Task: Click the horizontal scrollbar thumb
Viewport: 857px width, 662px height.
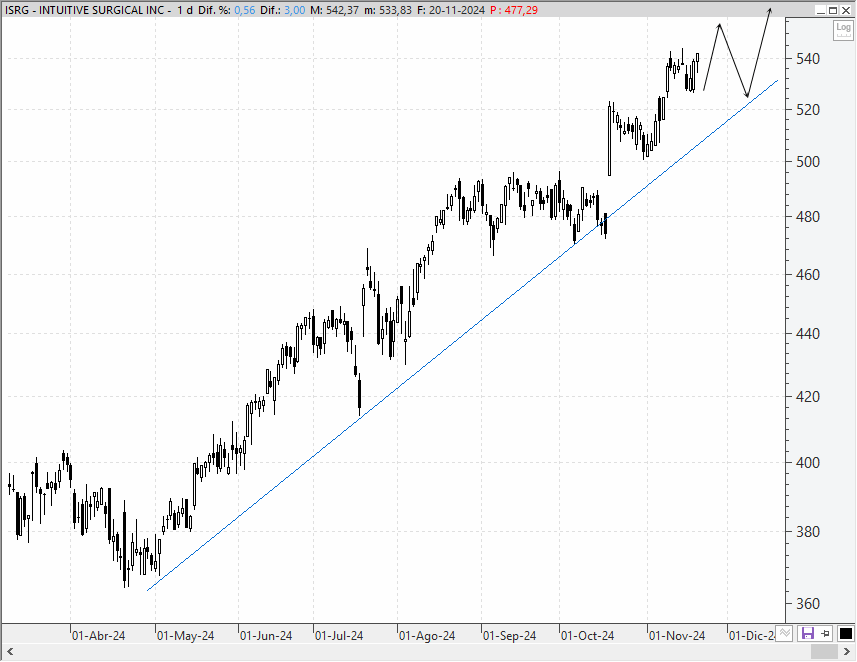Action: [x=824, y=652]
